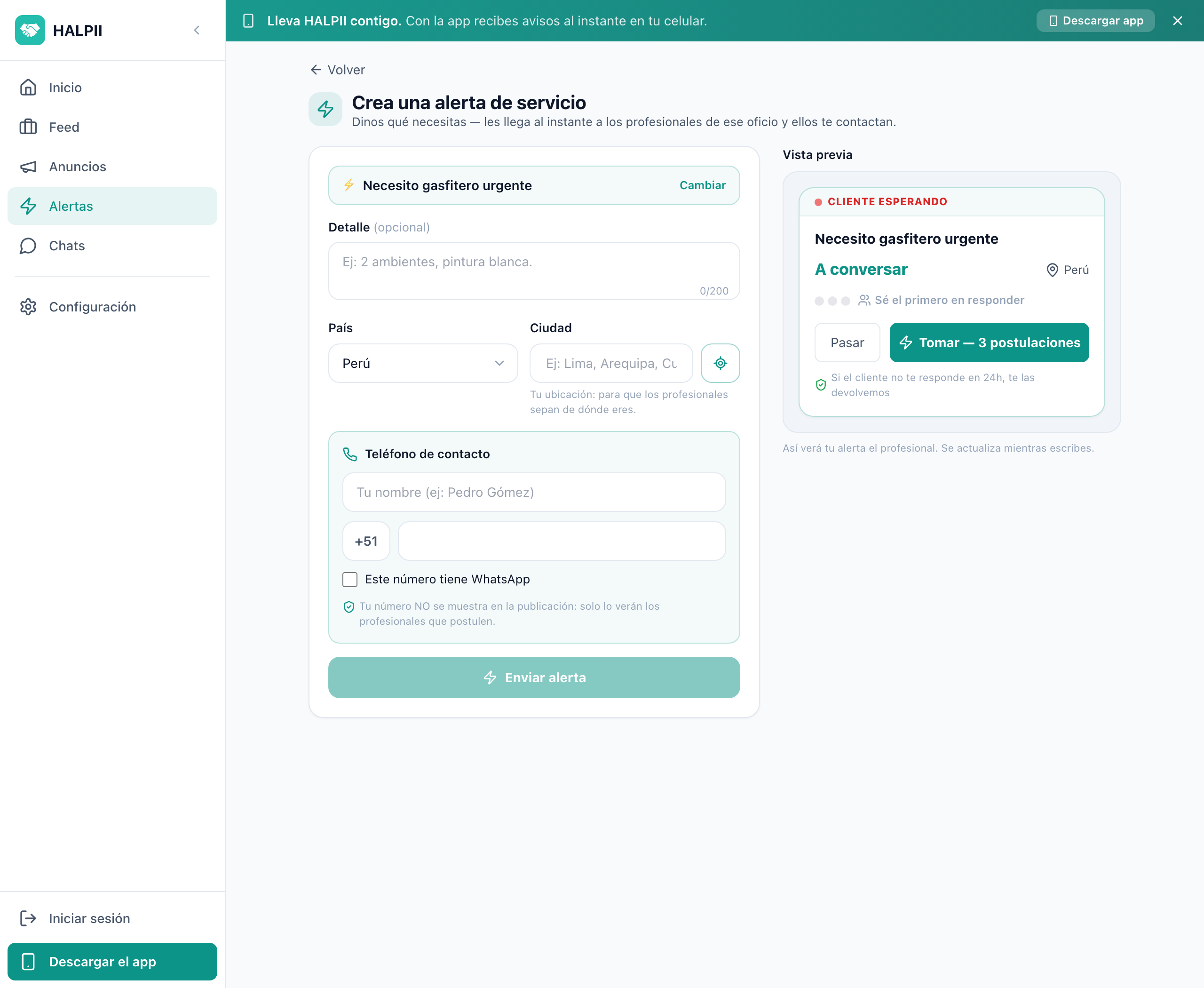Click the Configuración gear icon
The width and height of the screenshot is (1204, 988).
pyautogui.click(x=28, y=307)
